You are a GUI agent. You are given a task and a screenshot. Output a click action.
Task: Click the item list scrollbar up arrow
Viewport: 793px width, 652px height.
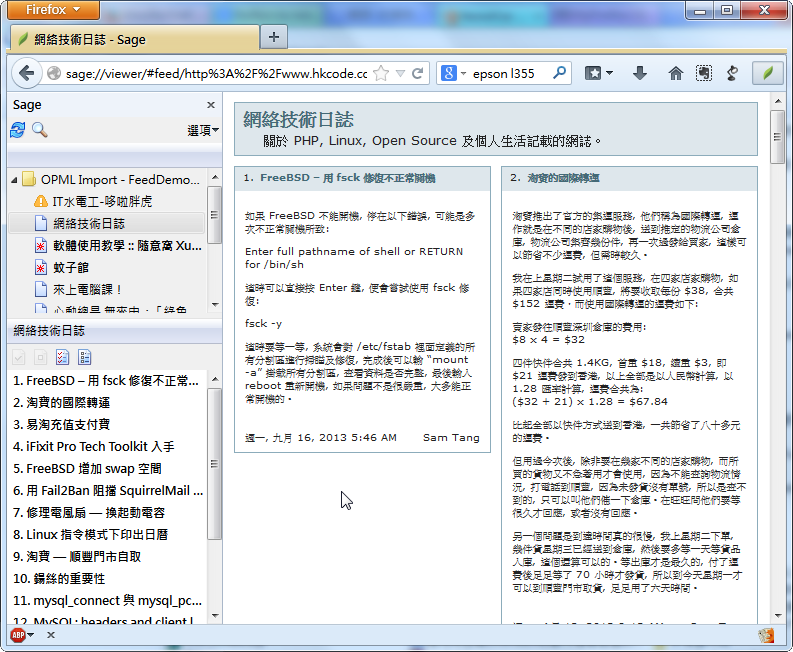[x=215, y=379]
